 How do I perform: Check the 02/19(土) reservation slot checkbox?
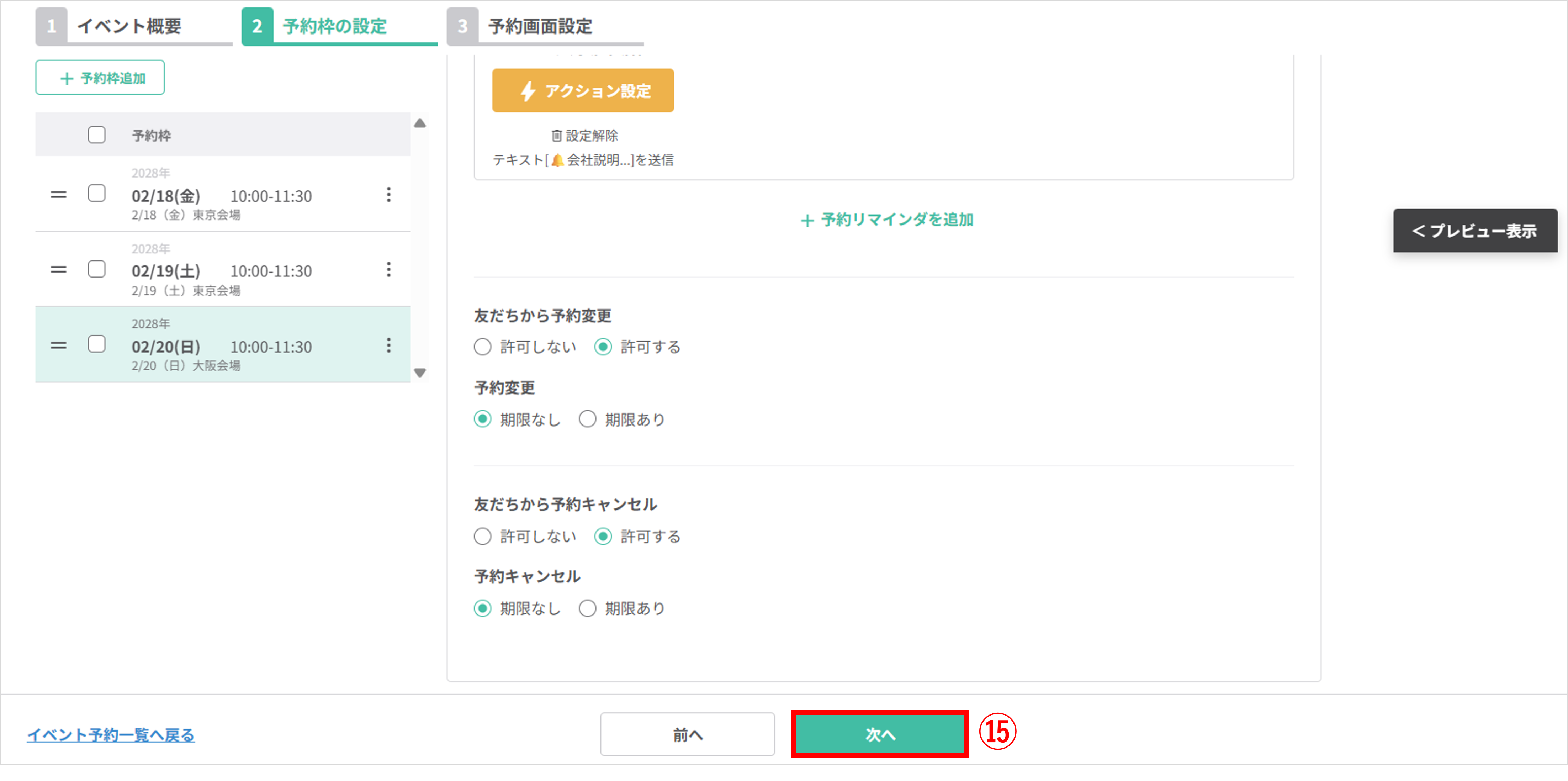pos(97,269)
